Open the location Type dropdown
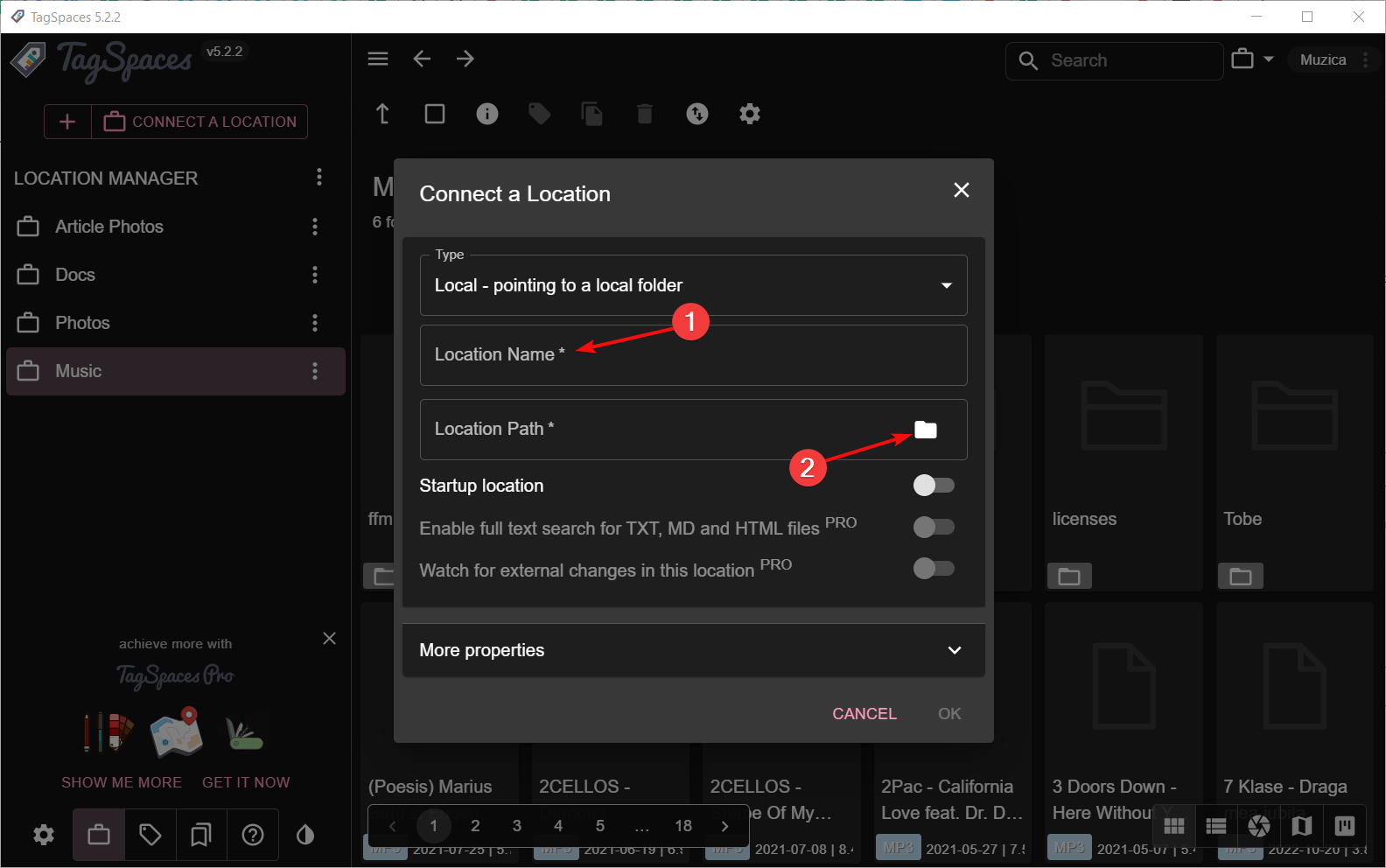1386x868 pixels. [x=694, y=285]
